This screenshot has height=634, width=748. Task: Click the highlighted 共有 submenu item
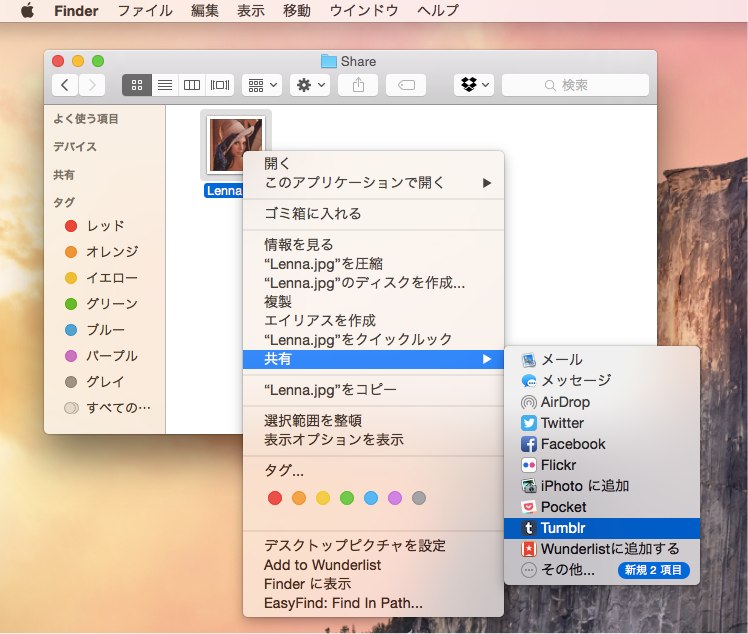coord(373,359)
